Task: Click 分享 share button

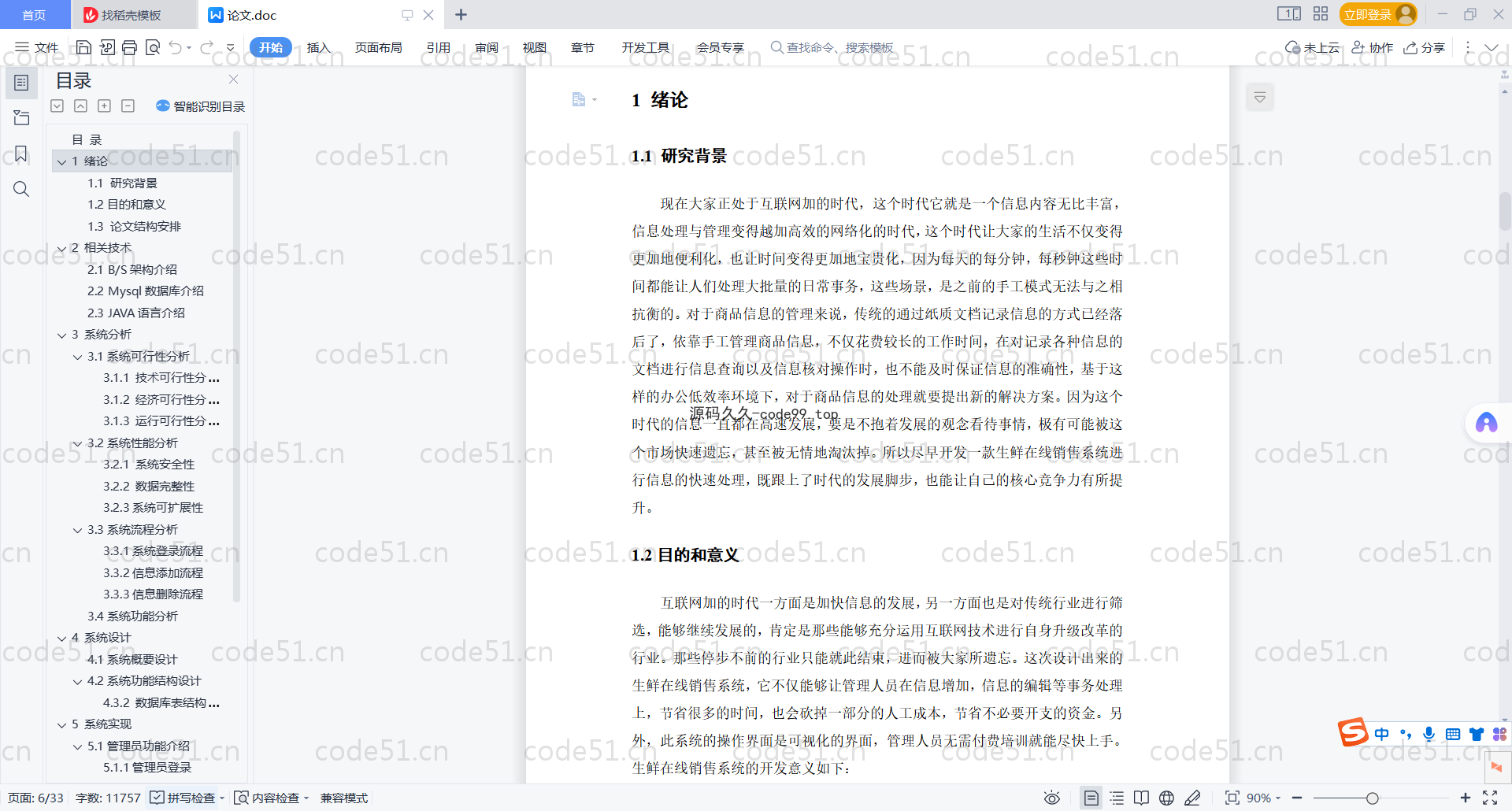Action: click(1425, 47)
